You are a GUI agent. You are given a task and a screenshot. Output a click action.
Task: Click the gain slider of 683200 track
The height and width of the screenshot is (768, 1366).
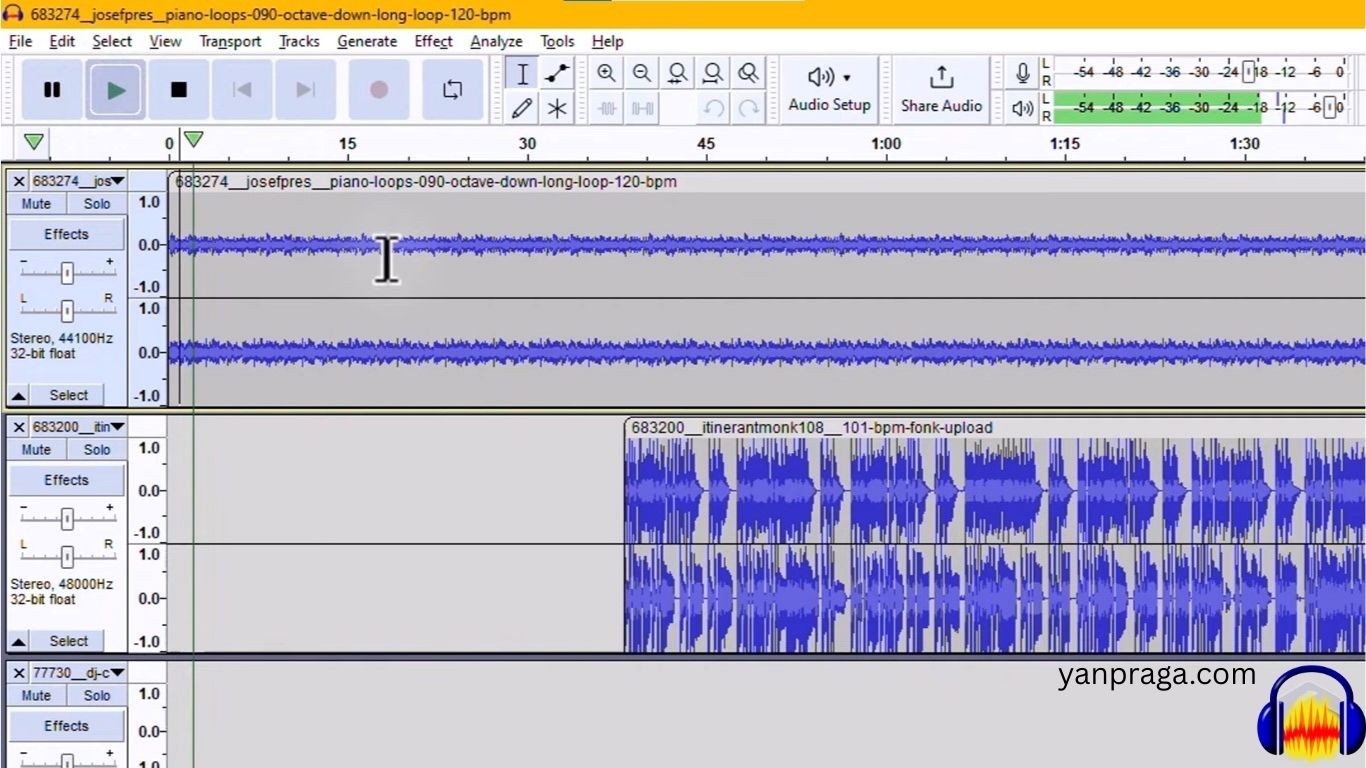point(67,517)
